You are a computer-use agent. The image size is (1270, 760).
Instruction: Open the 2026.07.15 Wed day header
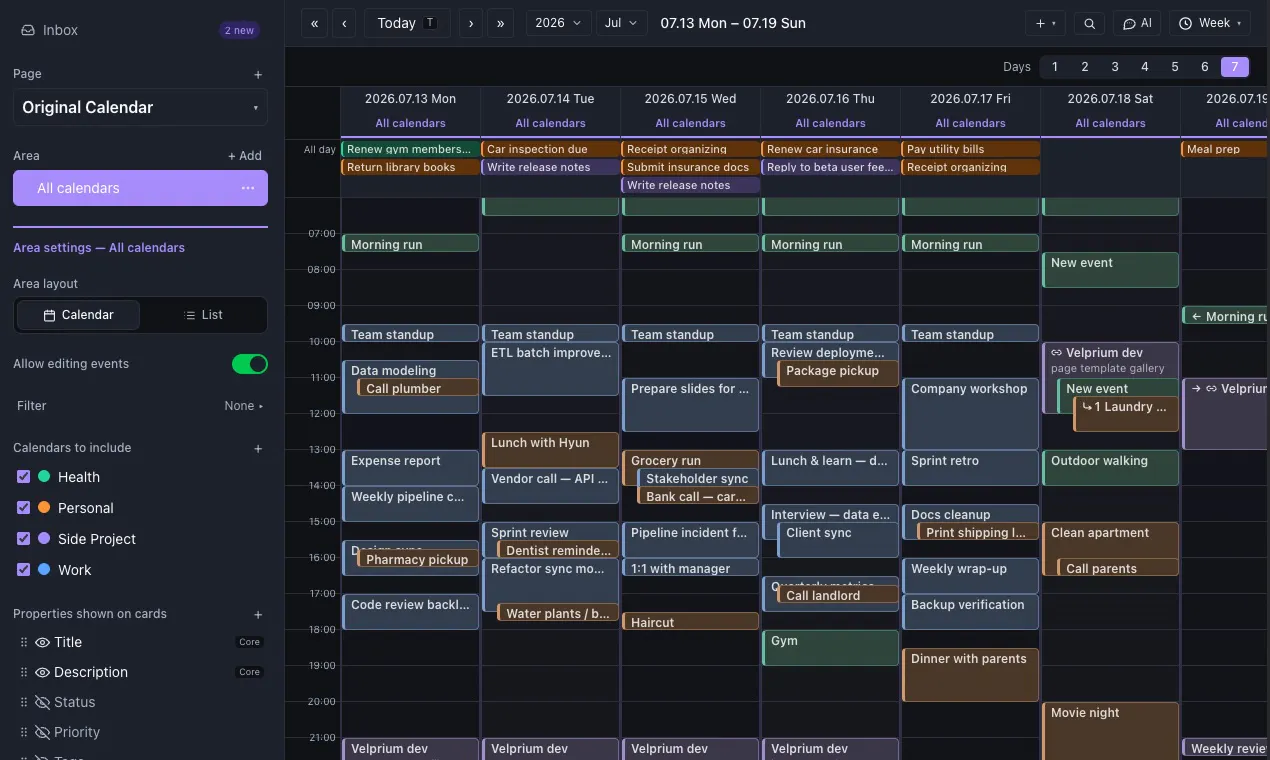690,99
